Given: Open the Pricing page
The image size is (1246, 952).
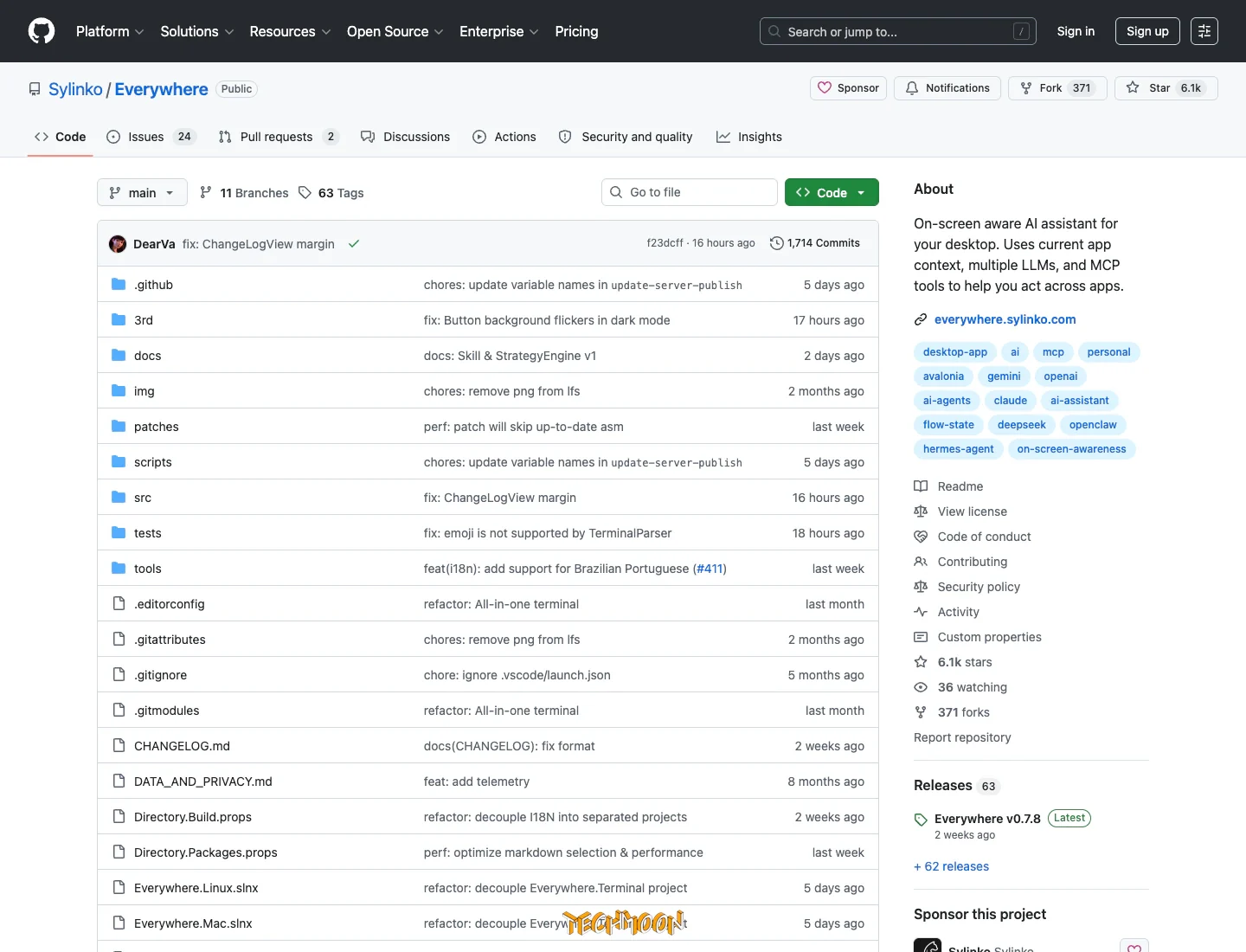Looking at the screenshot, I should [x=576, y=31].
